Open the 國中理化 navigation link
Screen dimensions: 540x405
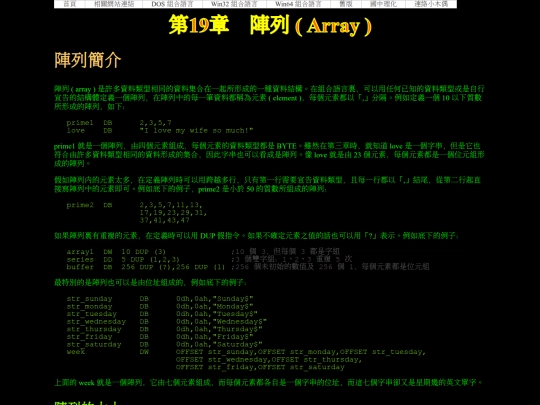click(x=383, y=4)
